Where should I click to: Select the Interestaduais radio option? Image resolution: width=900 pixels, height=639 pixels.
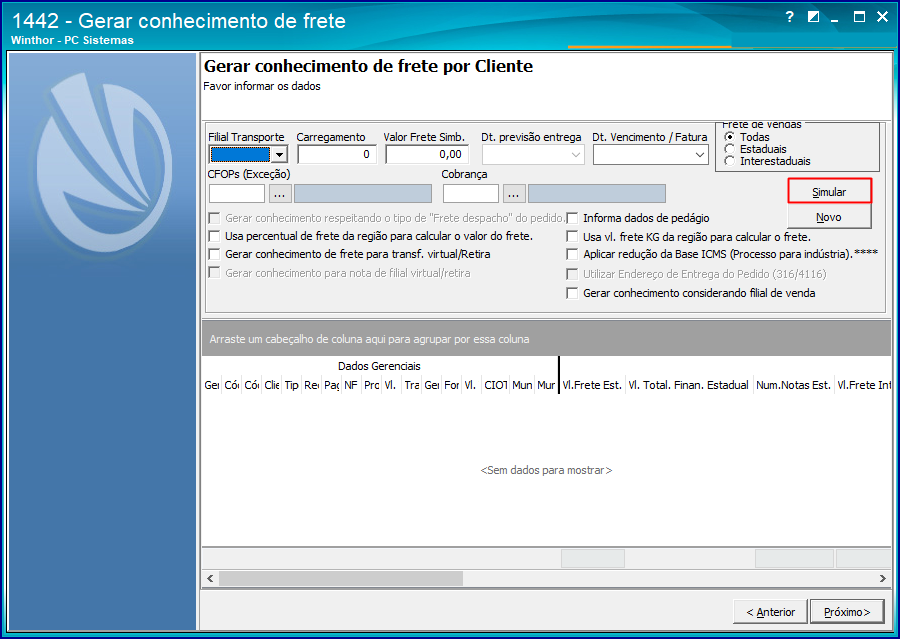coord(730,161)
